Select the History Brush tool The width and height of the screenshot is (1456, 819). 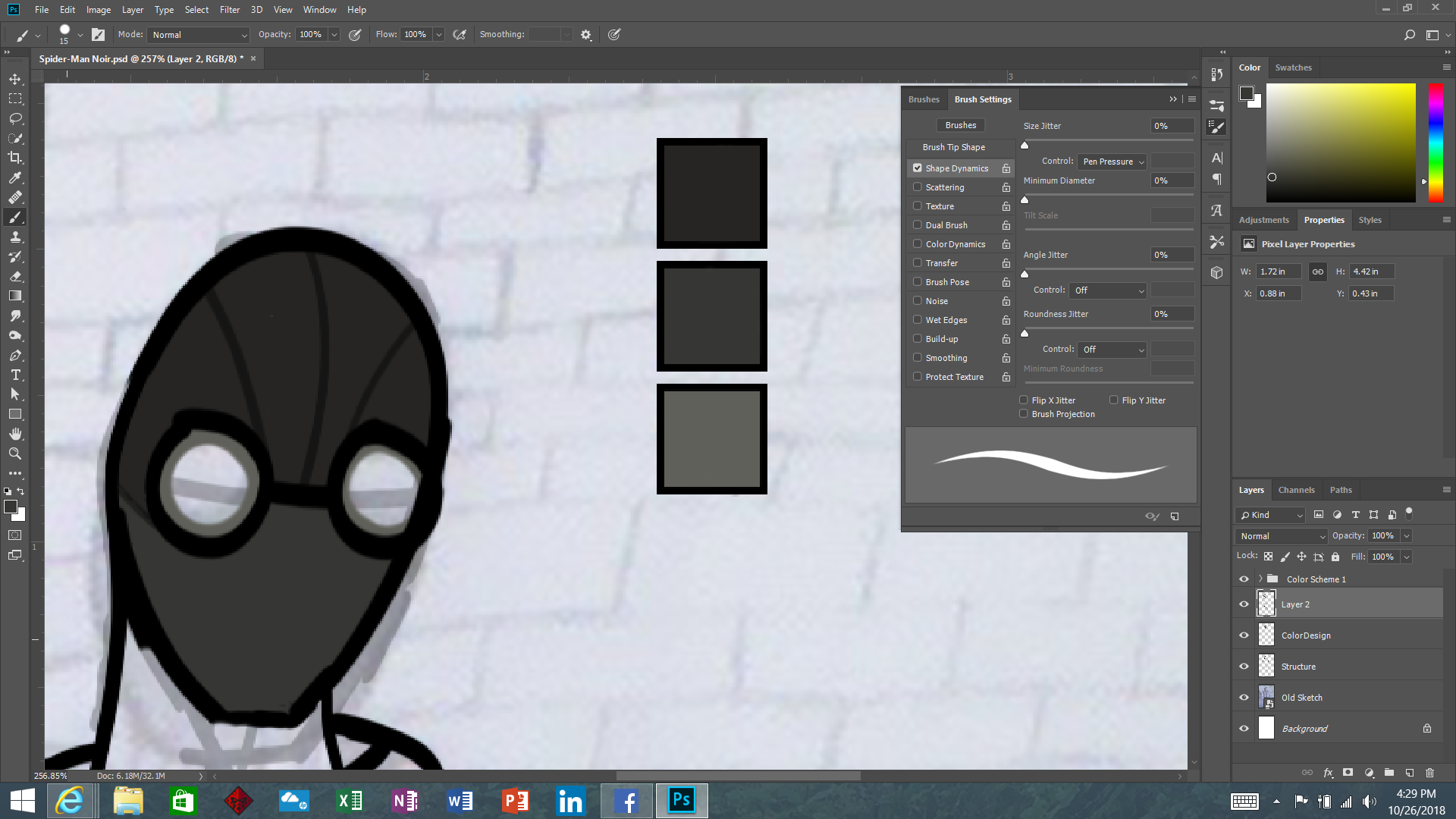tap(15, 257)
